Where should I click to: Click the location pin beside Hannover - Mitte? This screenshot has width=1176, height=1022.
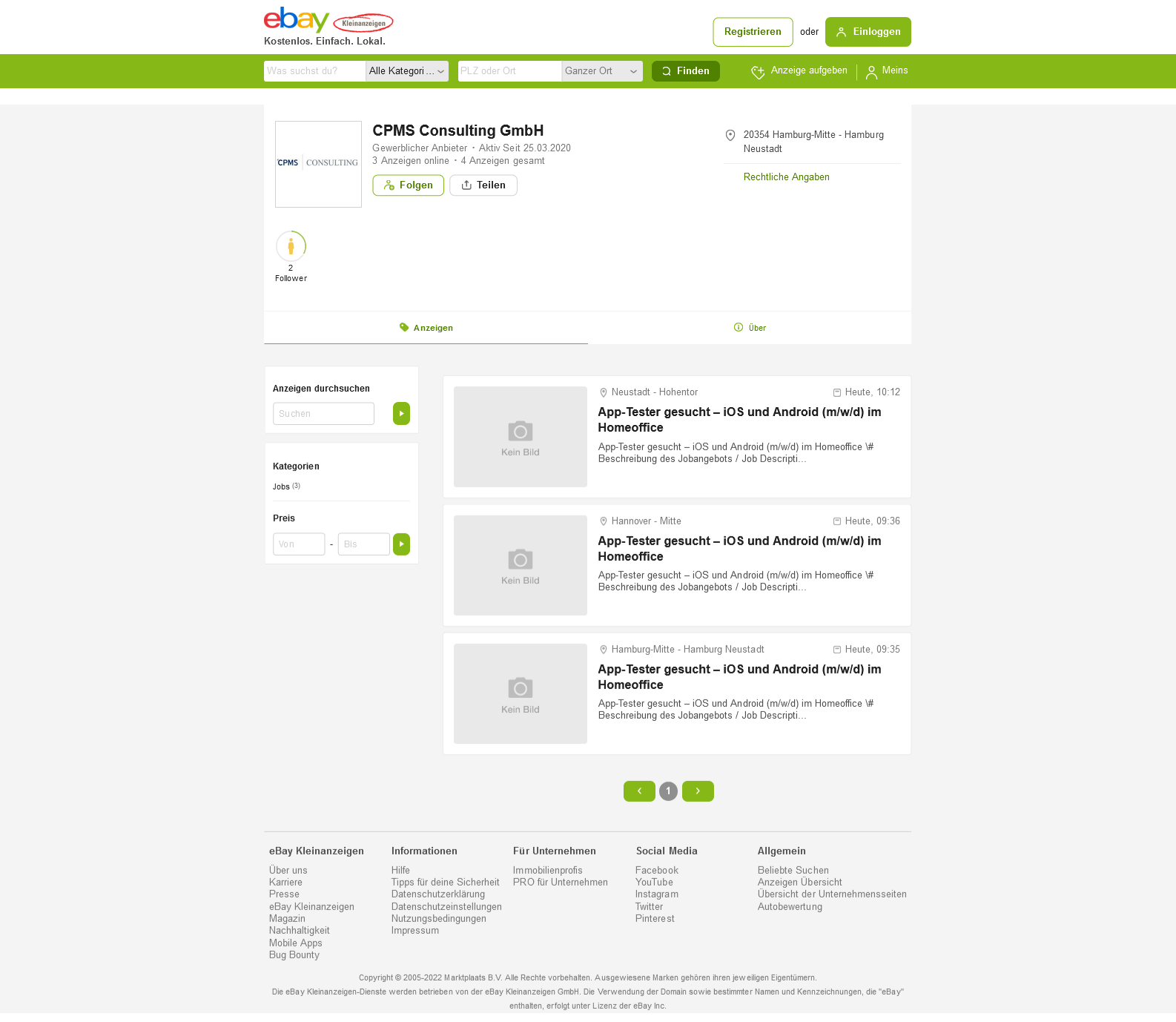[x=604, y=521]
